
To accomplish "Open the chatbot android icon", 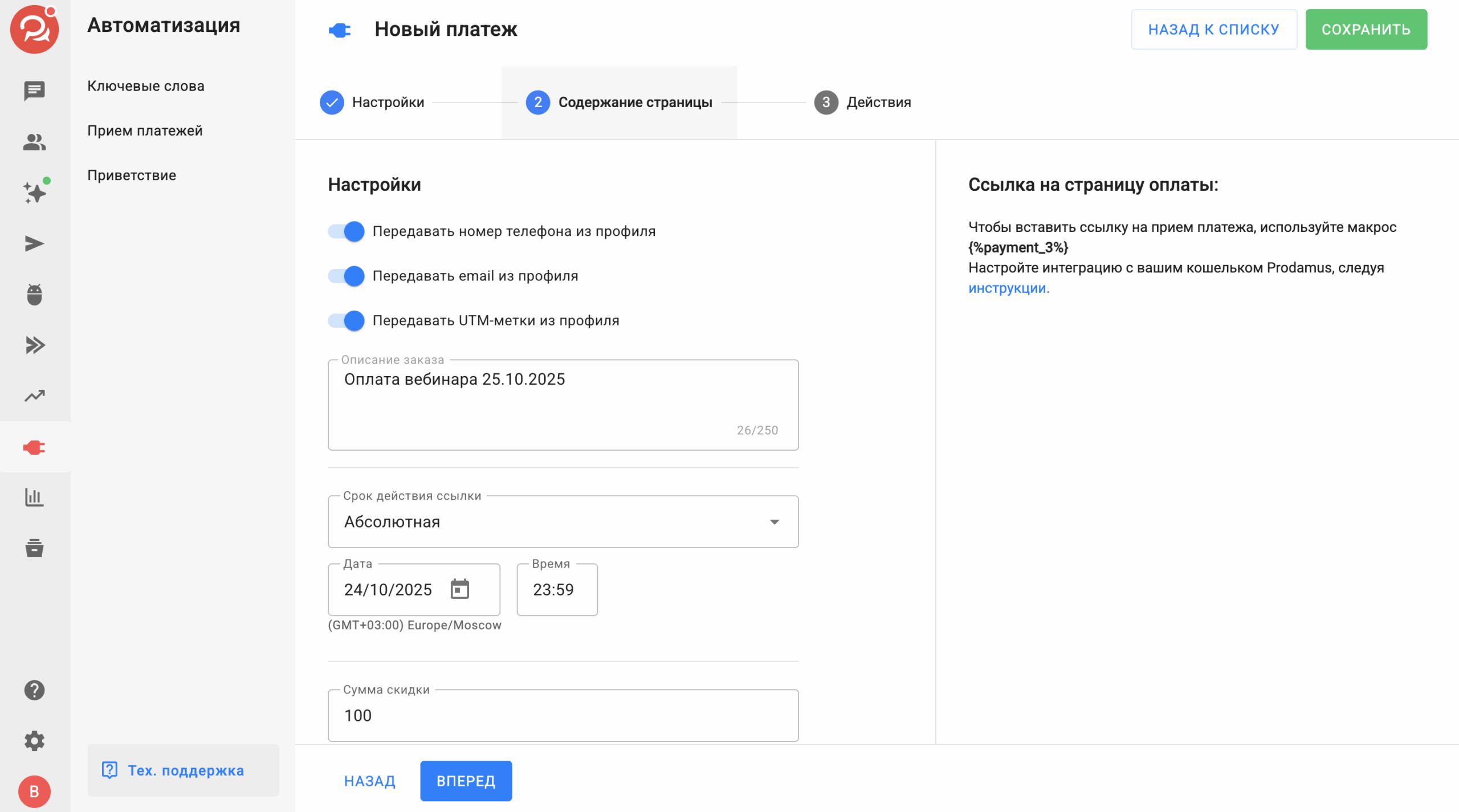I will click(34, 295).
